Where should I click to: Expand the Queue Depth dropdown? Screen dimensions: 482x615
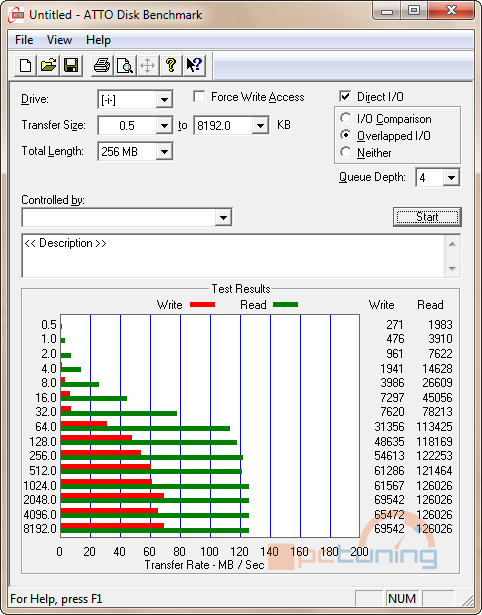coord(451,178)
